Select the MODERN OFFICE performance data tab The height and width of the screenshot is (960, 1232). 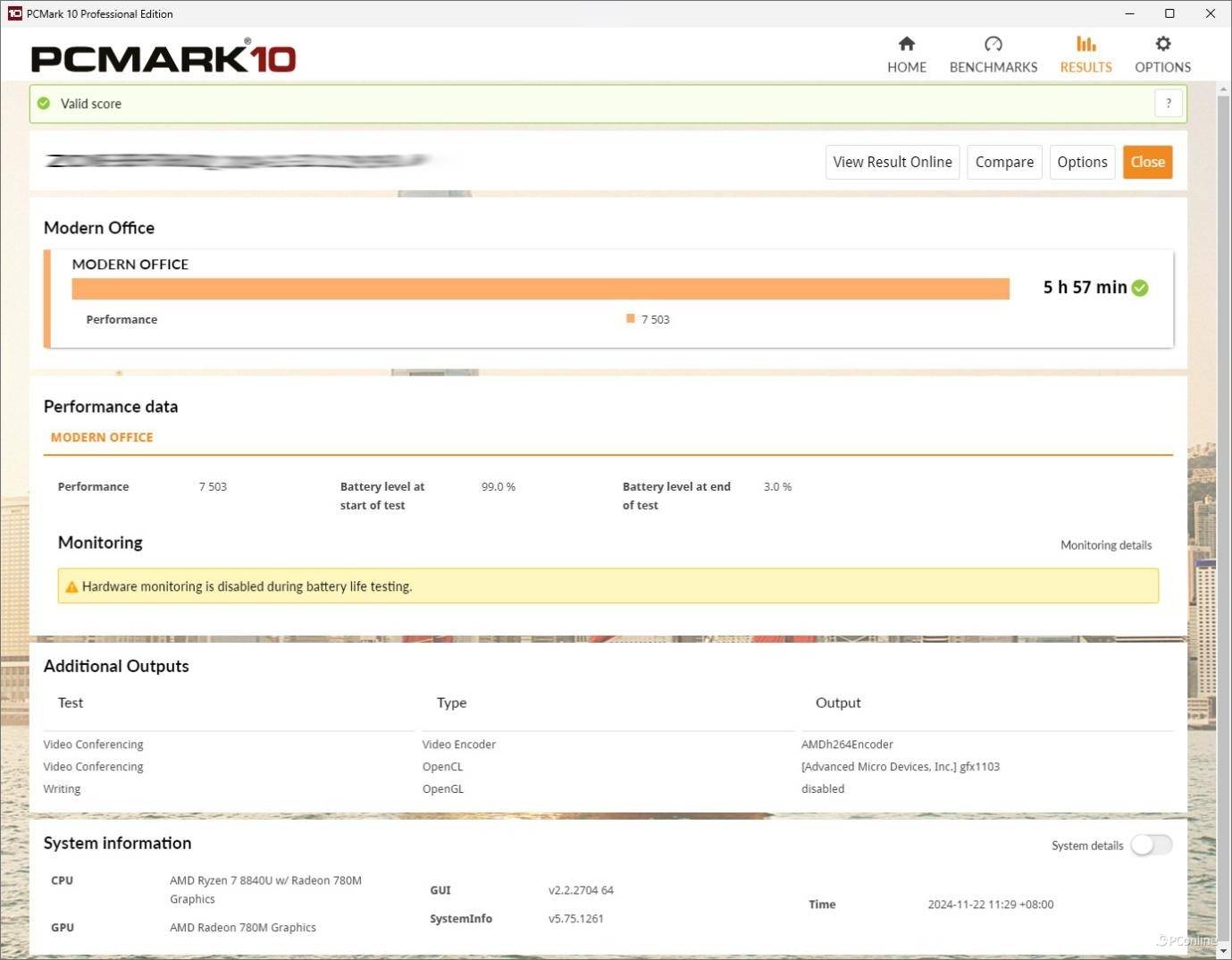point(102,437)
